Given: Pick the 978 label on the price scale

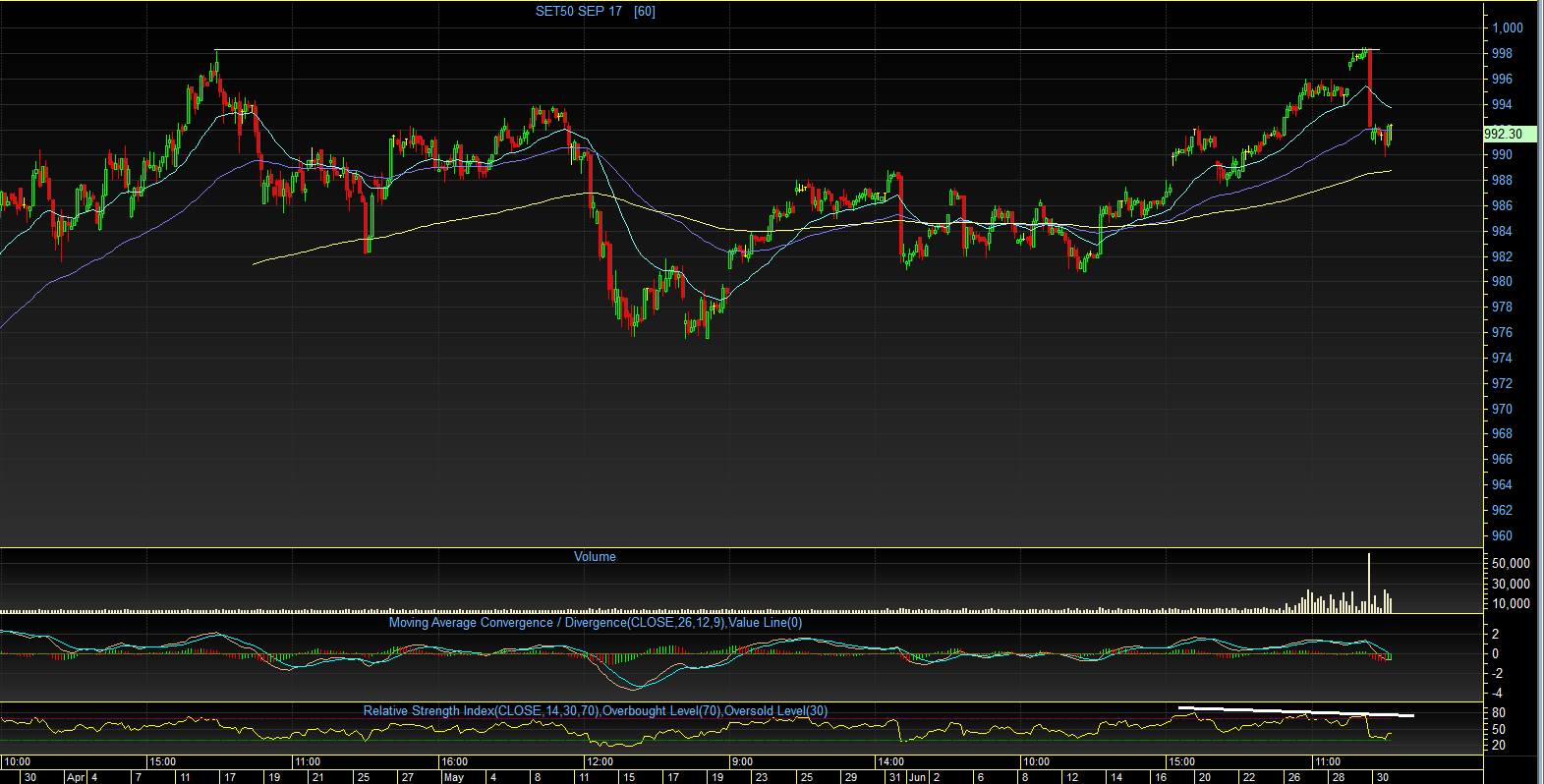Looking at the screenshot, I should coord(1502,307).
